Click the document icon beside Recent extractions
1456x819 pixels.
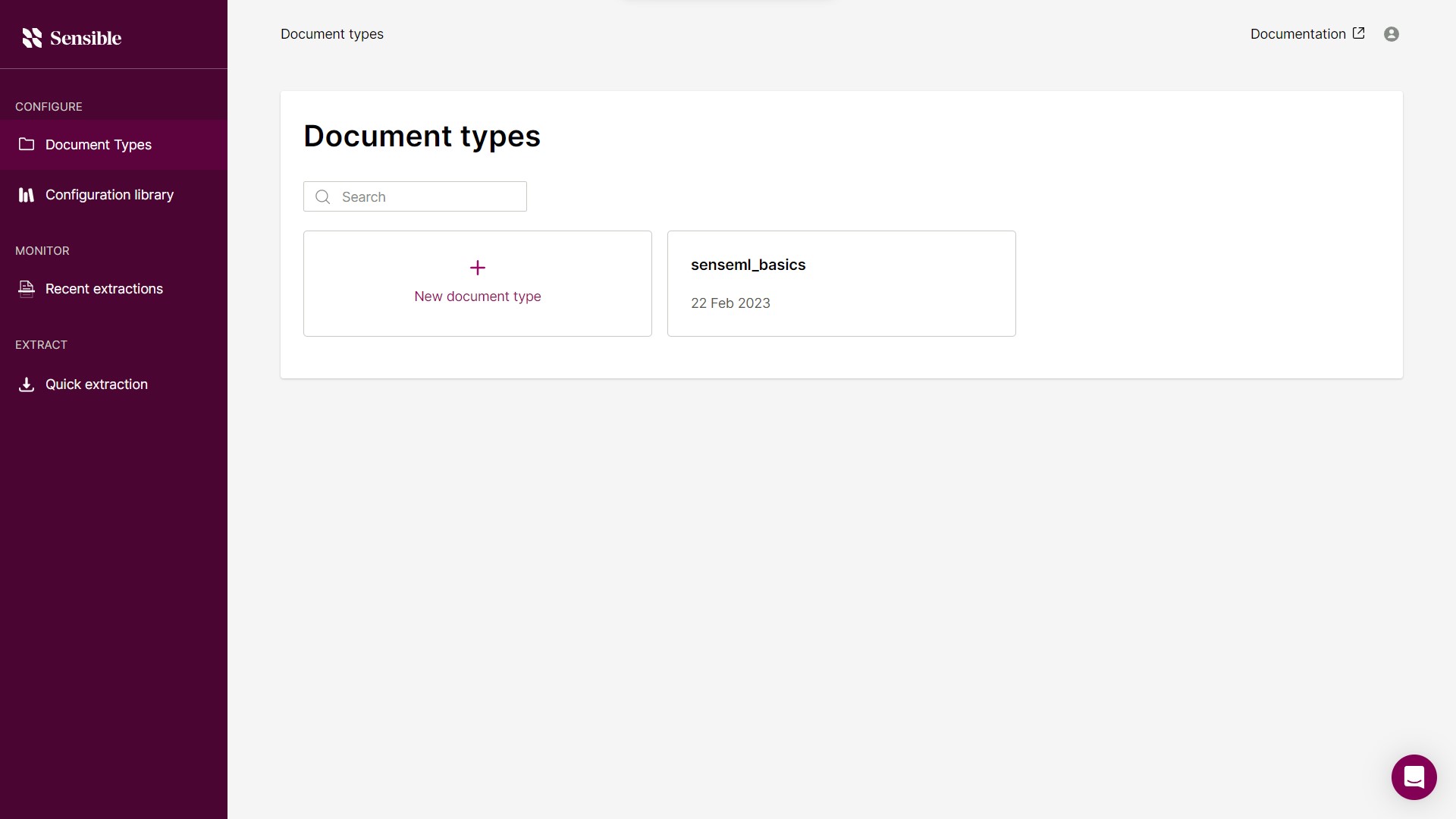(x=27, y=289)
